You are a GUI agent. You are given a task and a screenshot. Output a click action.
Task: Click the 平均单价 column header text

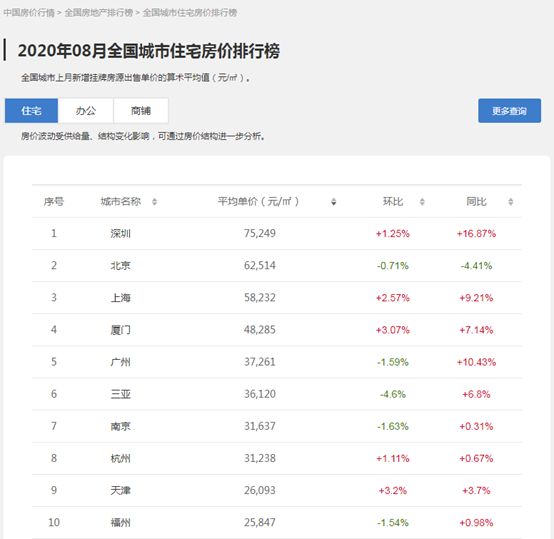pos(258,202)
